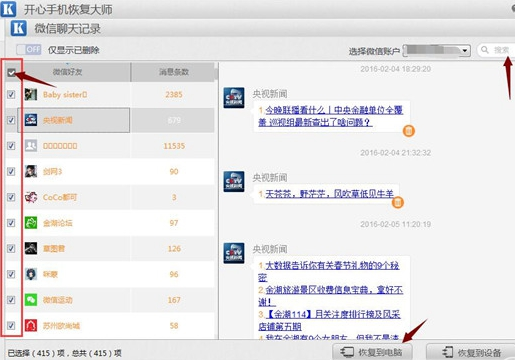Click the 已选择 (415) 项 status text
Screen dimensions: 515x360
[x=36, y=353]
